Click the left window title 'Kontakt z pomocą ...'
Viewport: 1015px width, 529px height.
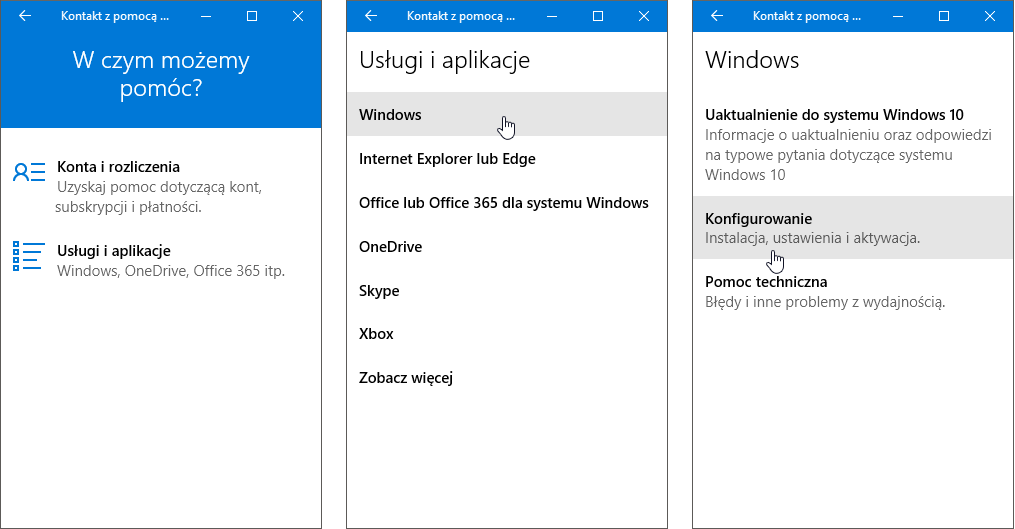pos(115,16)
